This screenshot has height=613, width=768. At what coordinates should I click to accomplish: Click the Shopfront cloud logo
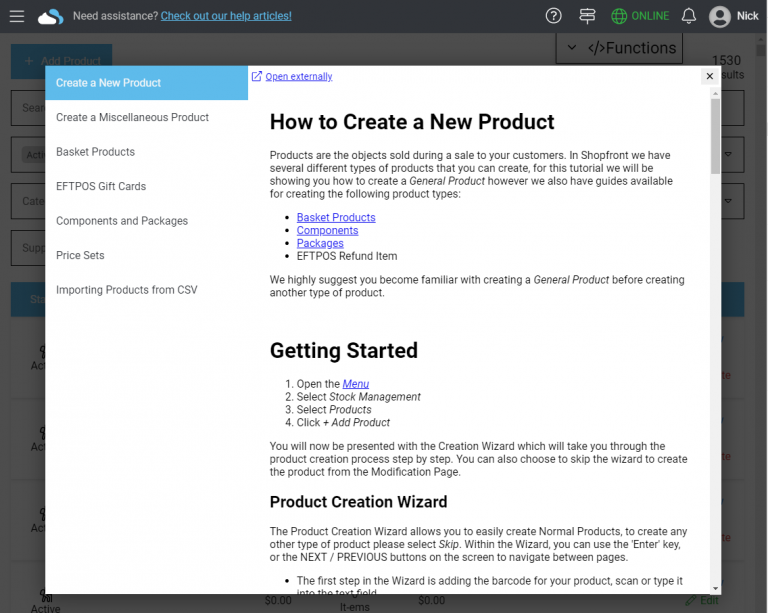[x=50, y=16]
